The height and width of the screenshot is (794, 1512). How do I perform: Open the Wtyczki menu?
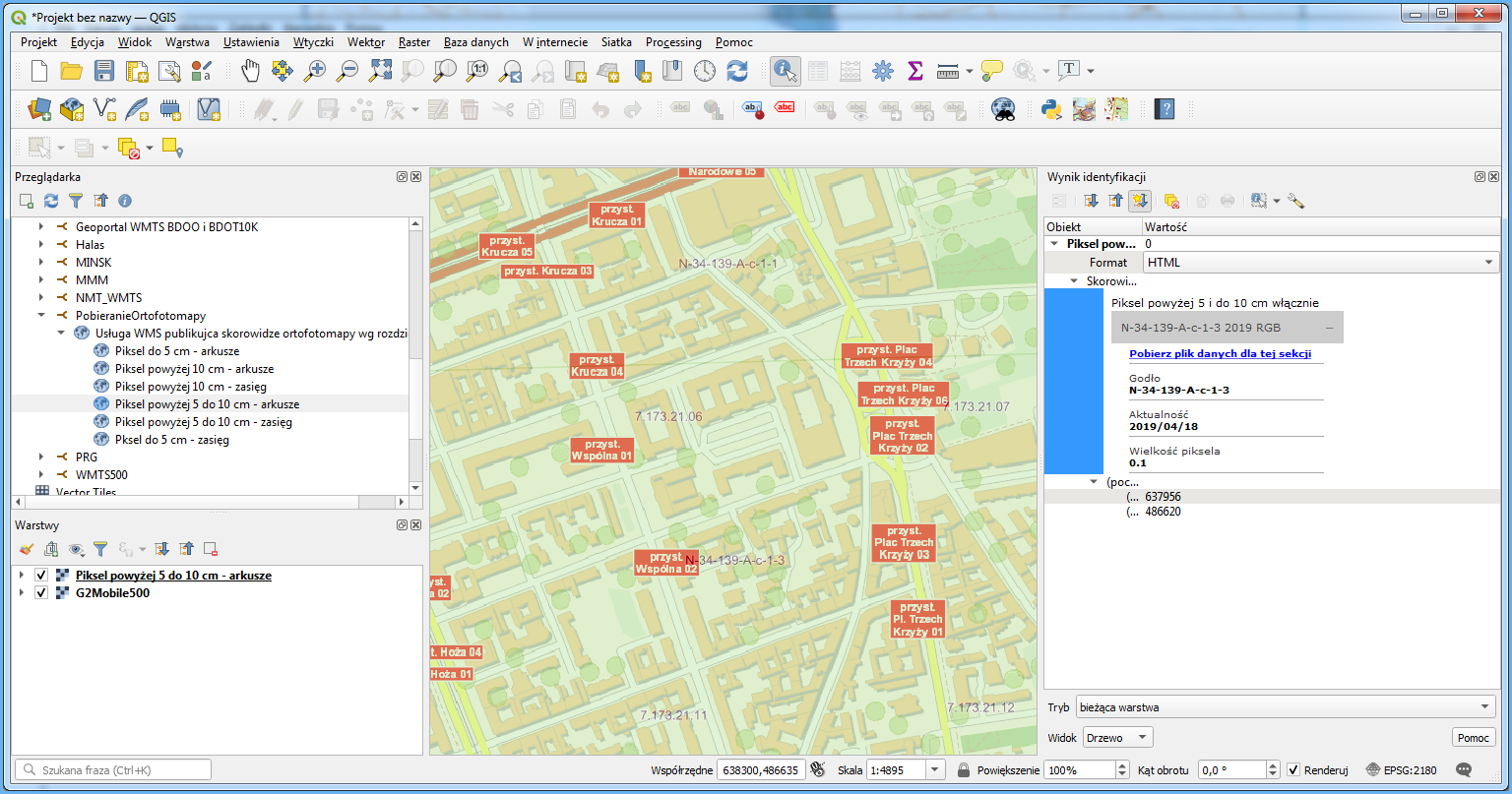pos(313,42)
